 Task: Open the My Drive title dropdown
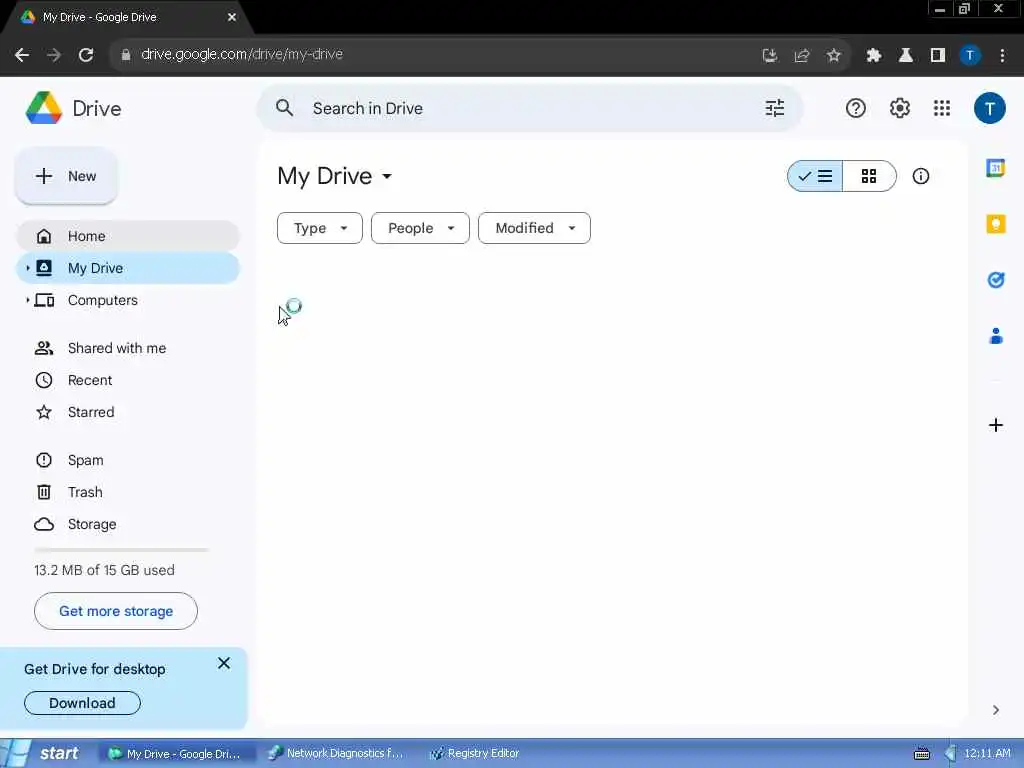335,176
